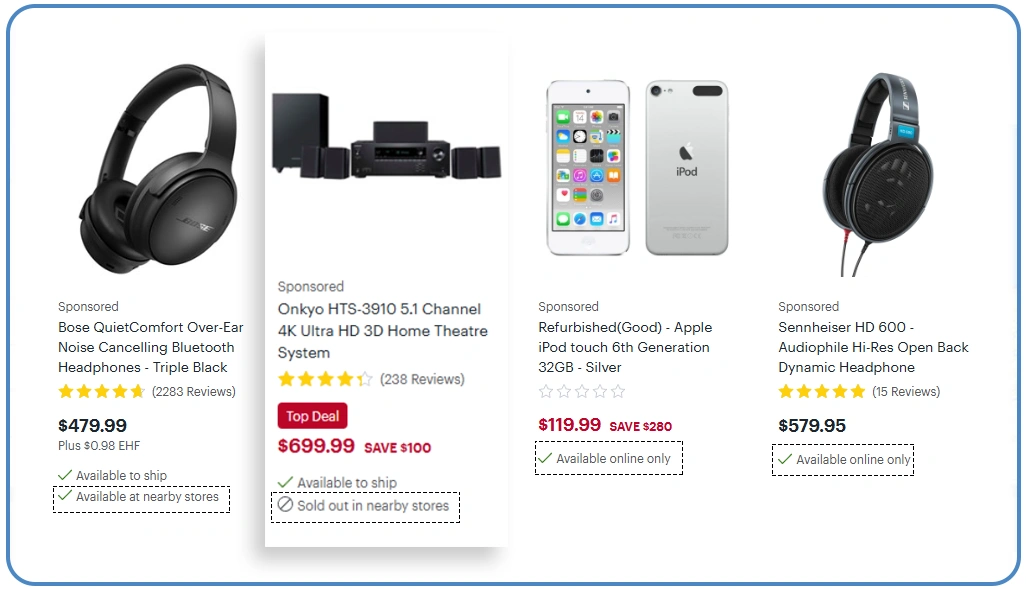
Task: Open the Bose QuietComfort Over-Ear product title
Action: [150, 347]
